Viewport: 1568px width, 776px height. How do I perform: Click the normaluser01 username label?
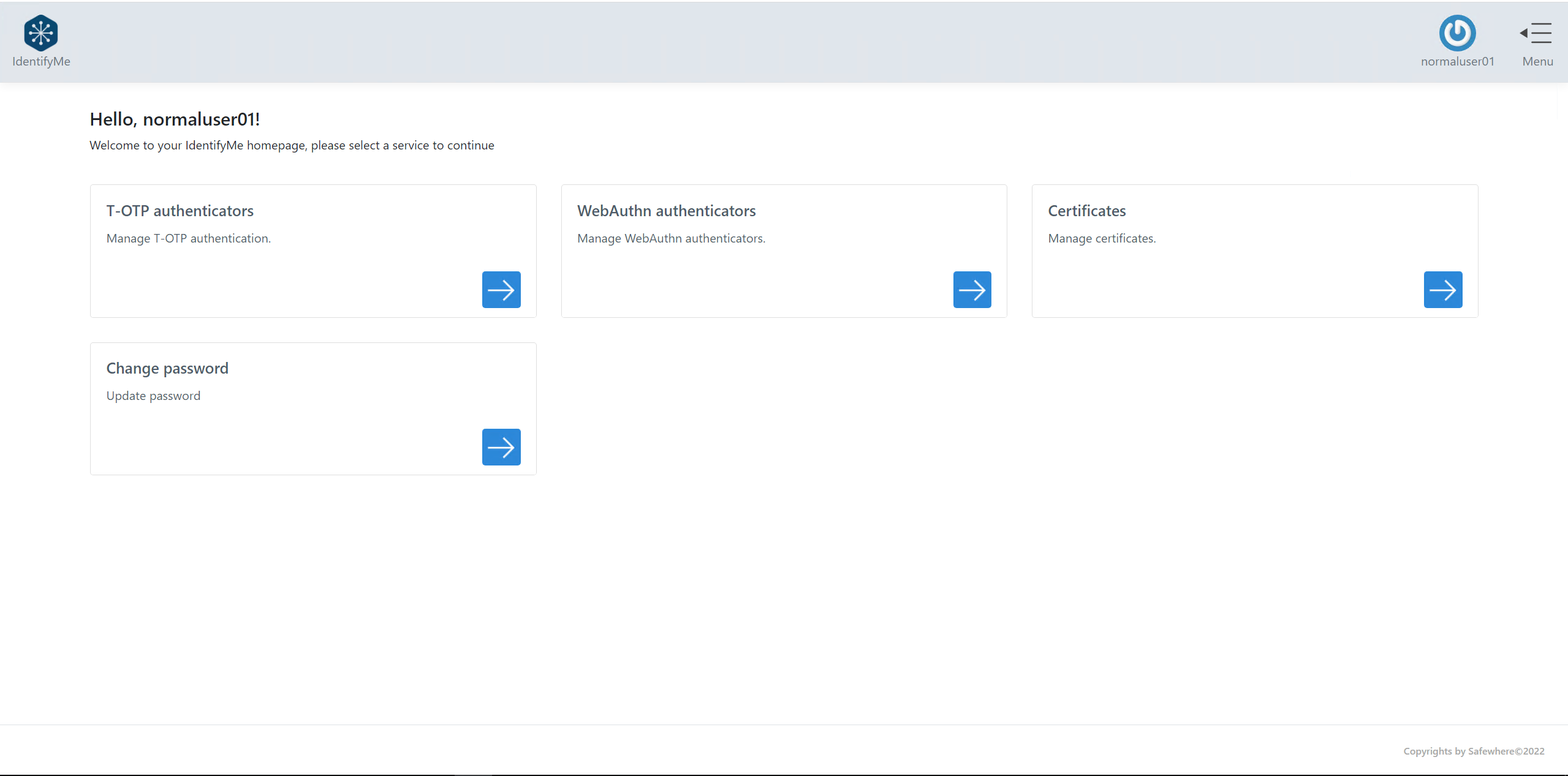(1457, 61)
